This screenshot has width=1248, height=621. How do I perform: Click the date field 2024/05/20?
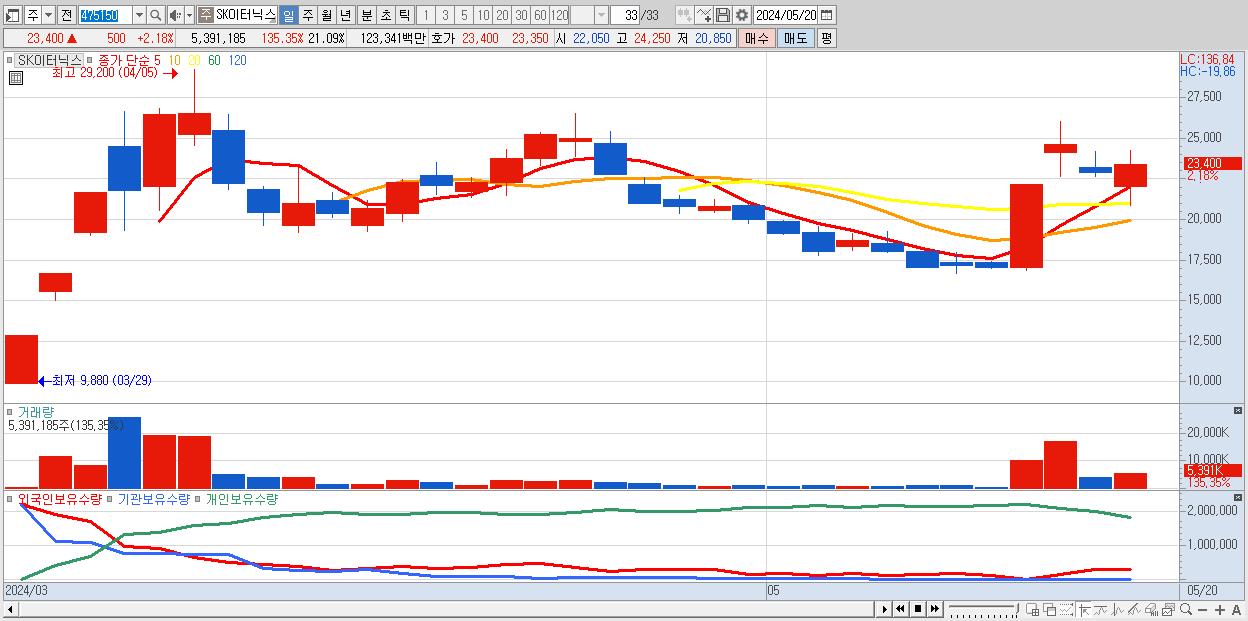click(785, 15)
